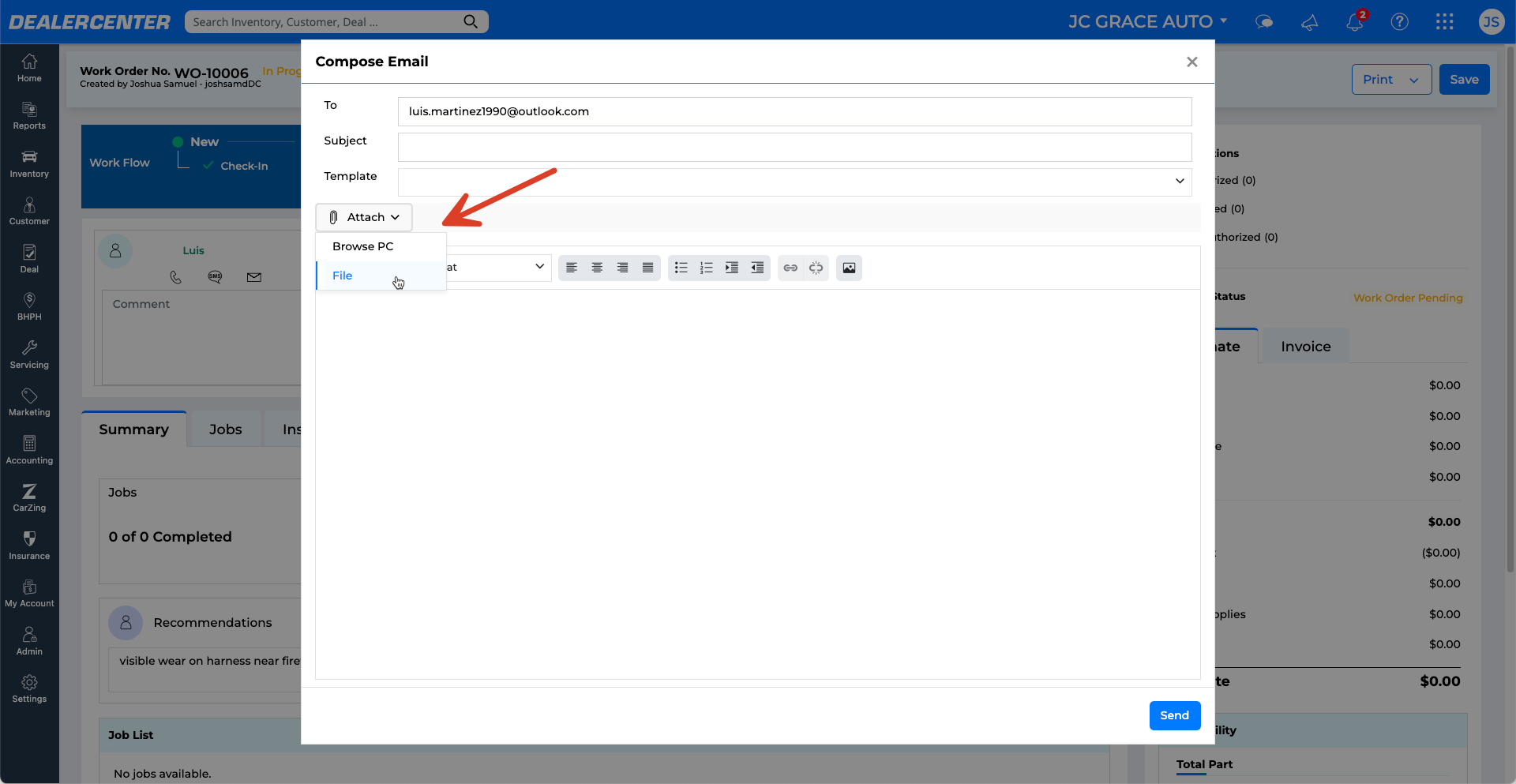Open the Attach dropdown
1516x784 pixels.
pyautogui.click(x=364, y=217)
